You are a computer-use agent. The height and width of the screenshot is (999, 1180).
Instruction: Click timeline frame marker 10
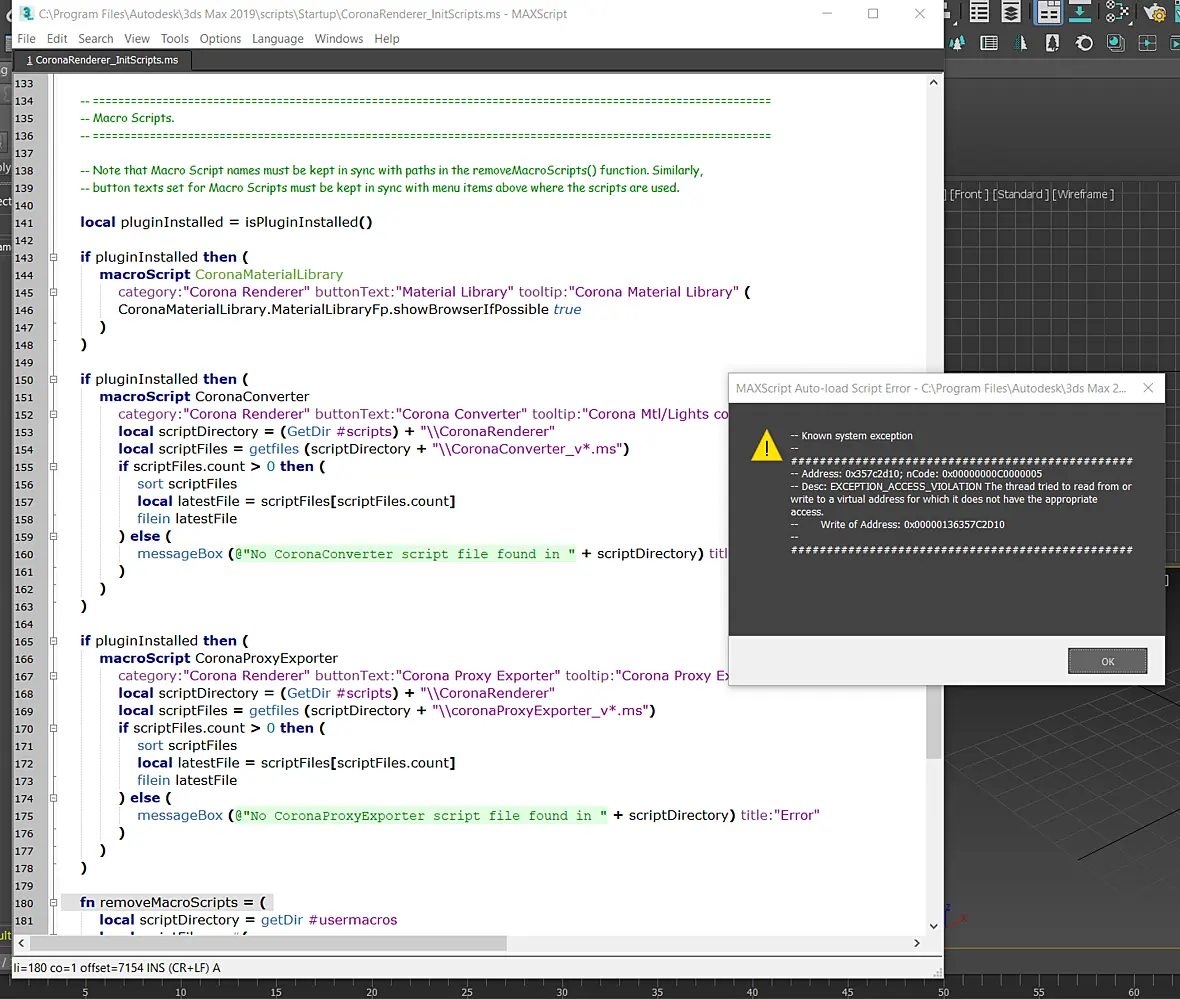pyautogui.click(x=181, y=992)
